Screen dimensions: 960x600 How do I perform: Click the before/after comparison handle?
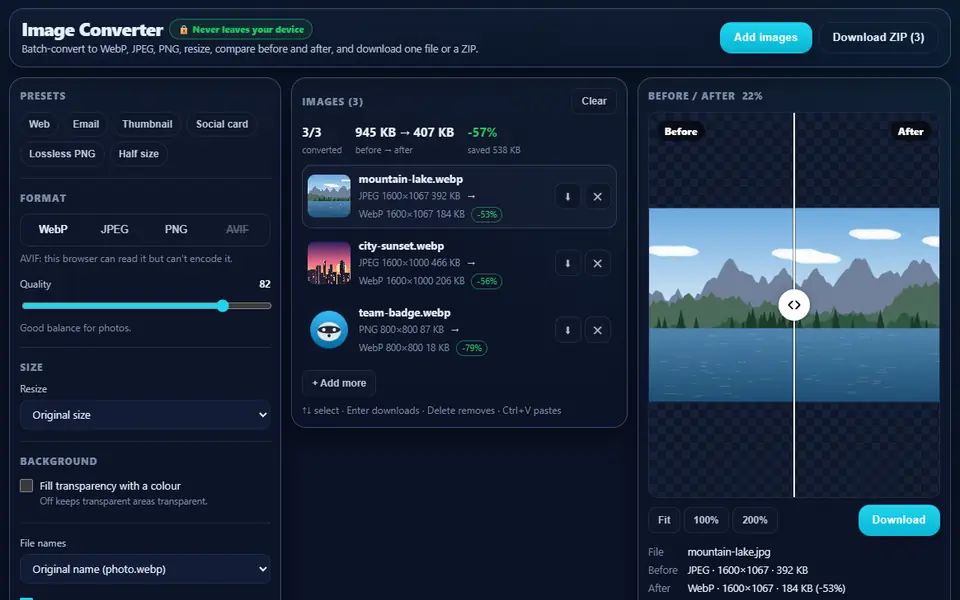click(x=794, y=305)
